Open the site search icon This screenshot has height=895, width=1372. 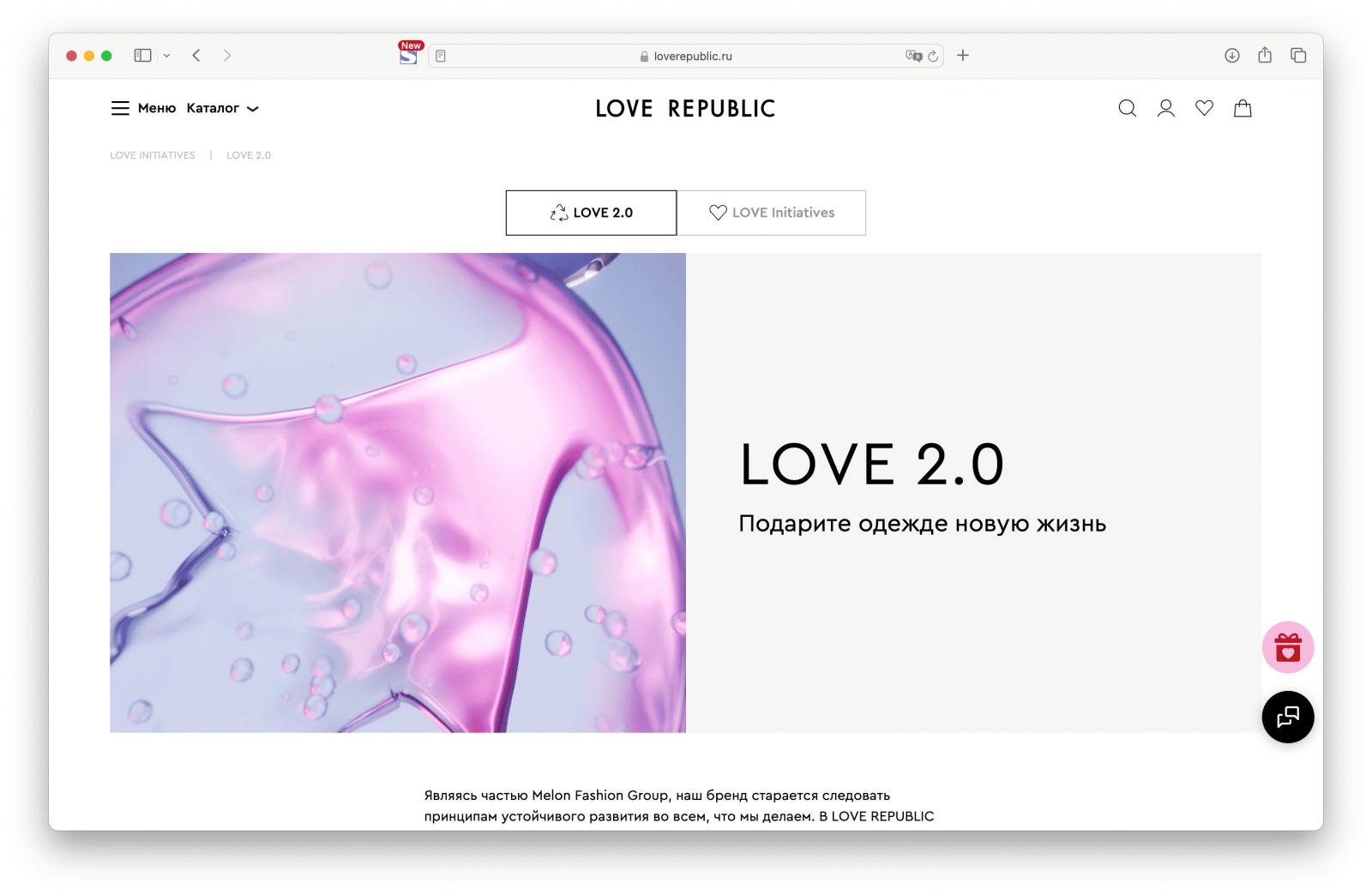point(1127,108)
